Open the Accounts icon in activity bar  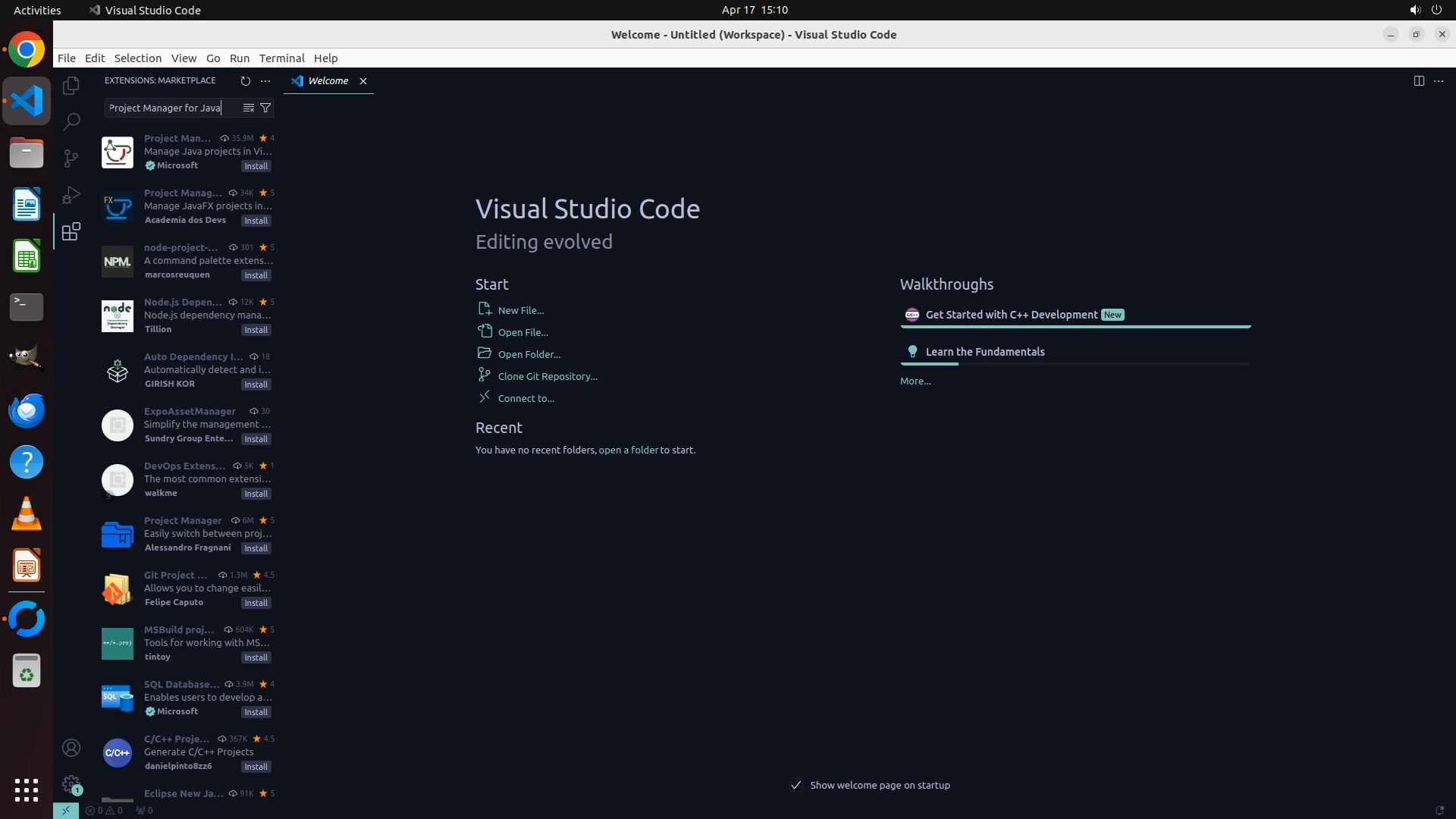point(71,748)
